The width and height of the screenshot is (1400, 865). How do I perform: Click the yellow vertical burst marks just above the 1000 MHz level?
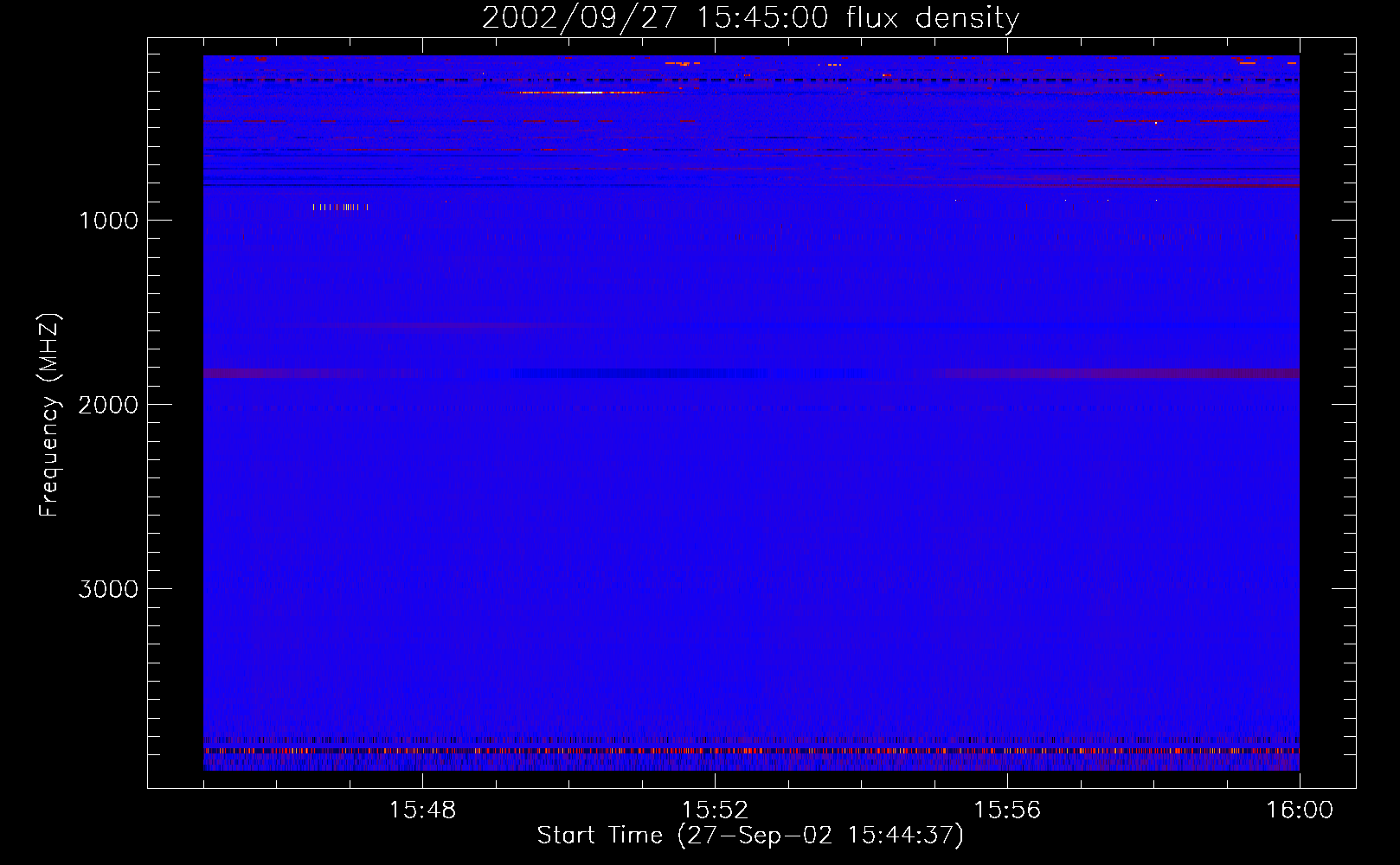pos(340,207)
